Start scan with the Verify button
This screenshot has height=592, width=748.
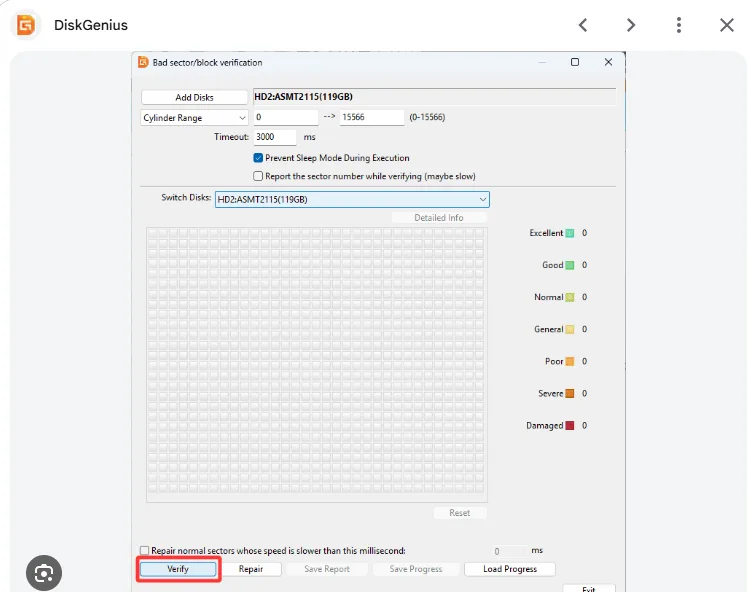tap(178, 569)
